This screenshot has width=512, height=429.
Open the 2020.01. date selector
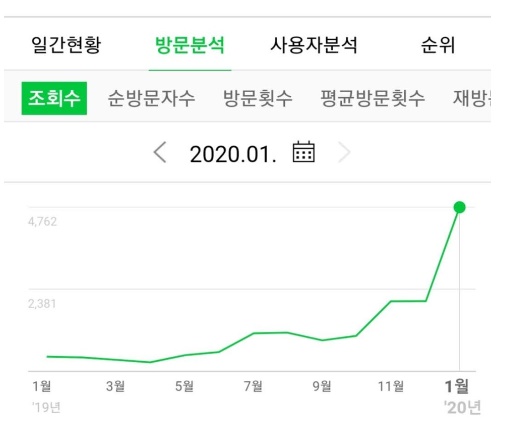[233, 154]
